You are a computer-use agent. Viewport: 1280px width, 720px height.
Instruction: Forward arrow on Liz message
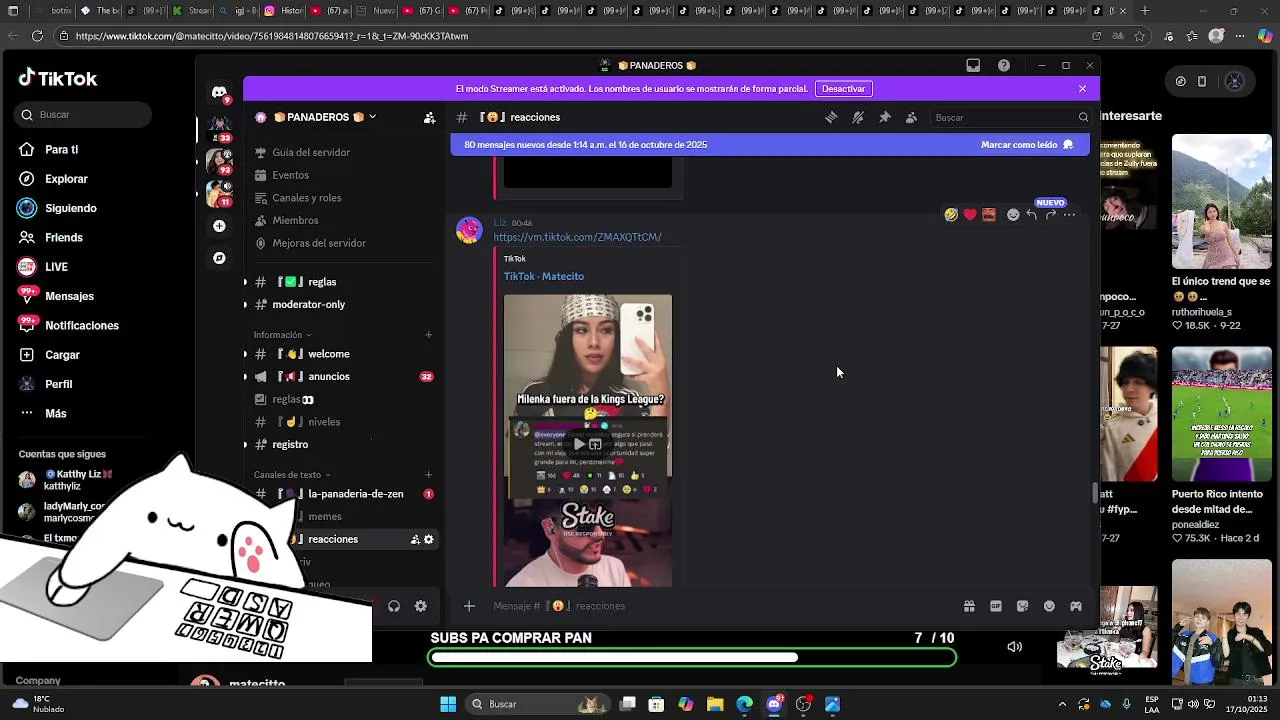[1051, 215]
